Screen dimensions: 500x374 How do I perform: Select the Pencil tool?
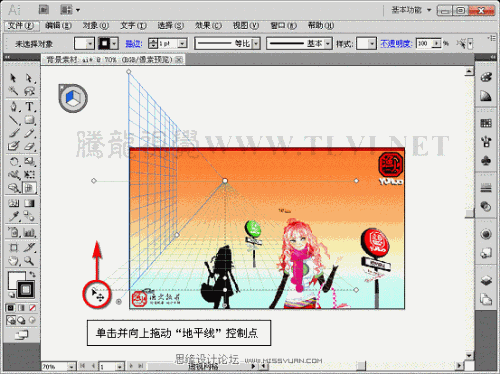29,133
